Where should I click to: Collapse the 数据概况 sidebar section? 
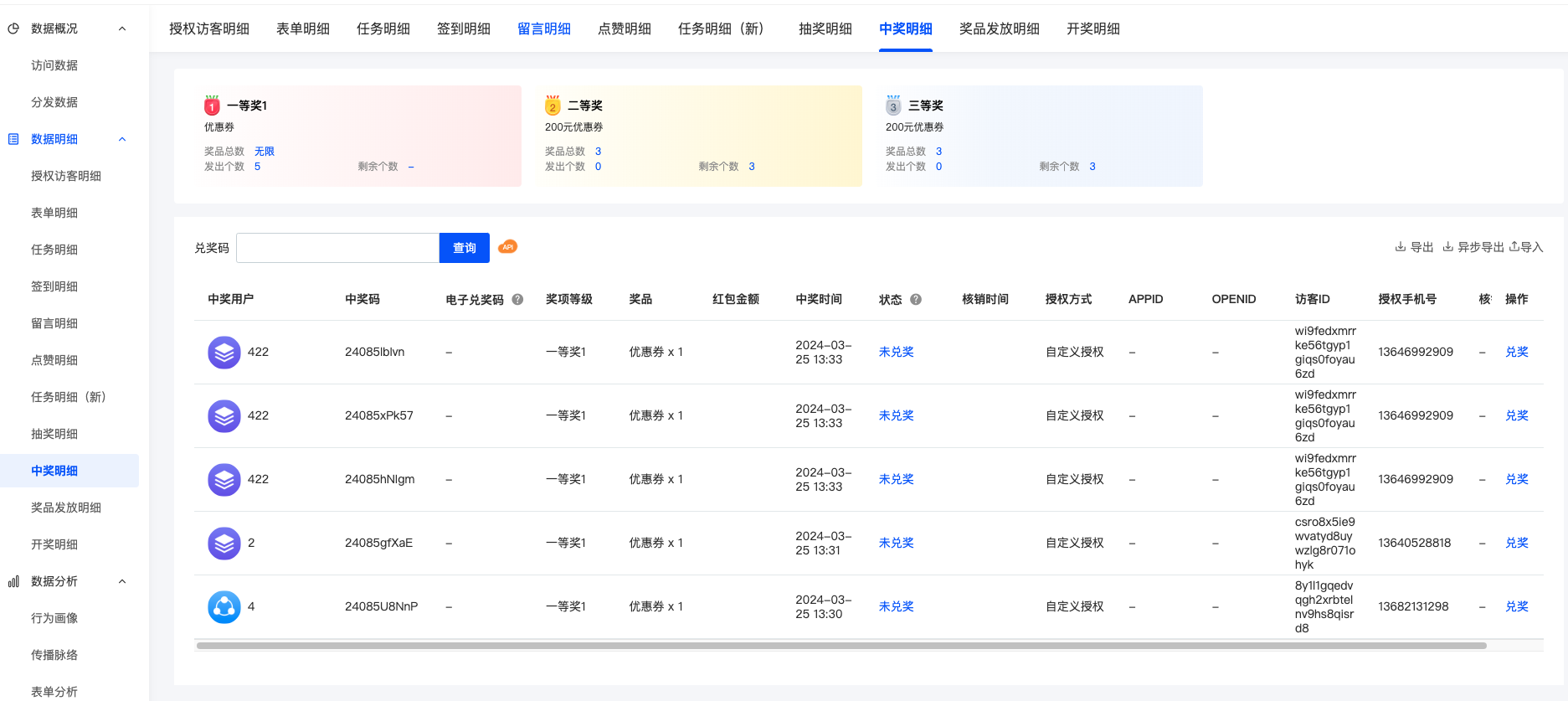[122, 28]
